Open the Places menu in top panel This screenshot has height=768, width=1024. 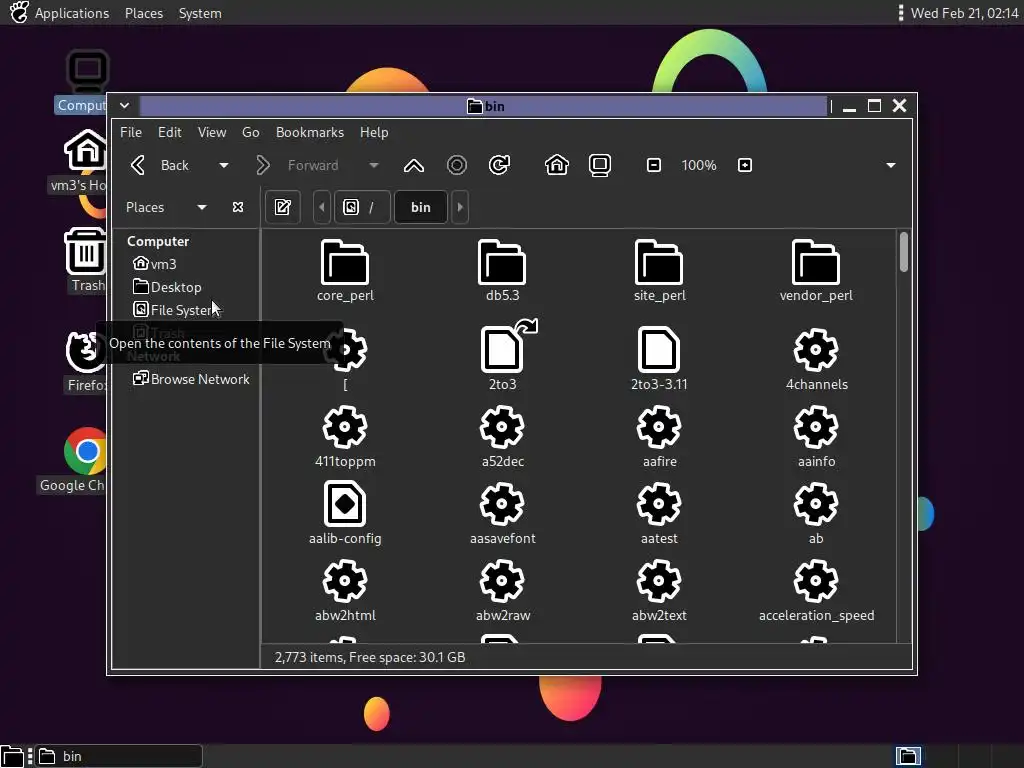(x=144, y=12)
